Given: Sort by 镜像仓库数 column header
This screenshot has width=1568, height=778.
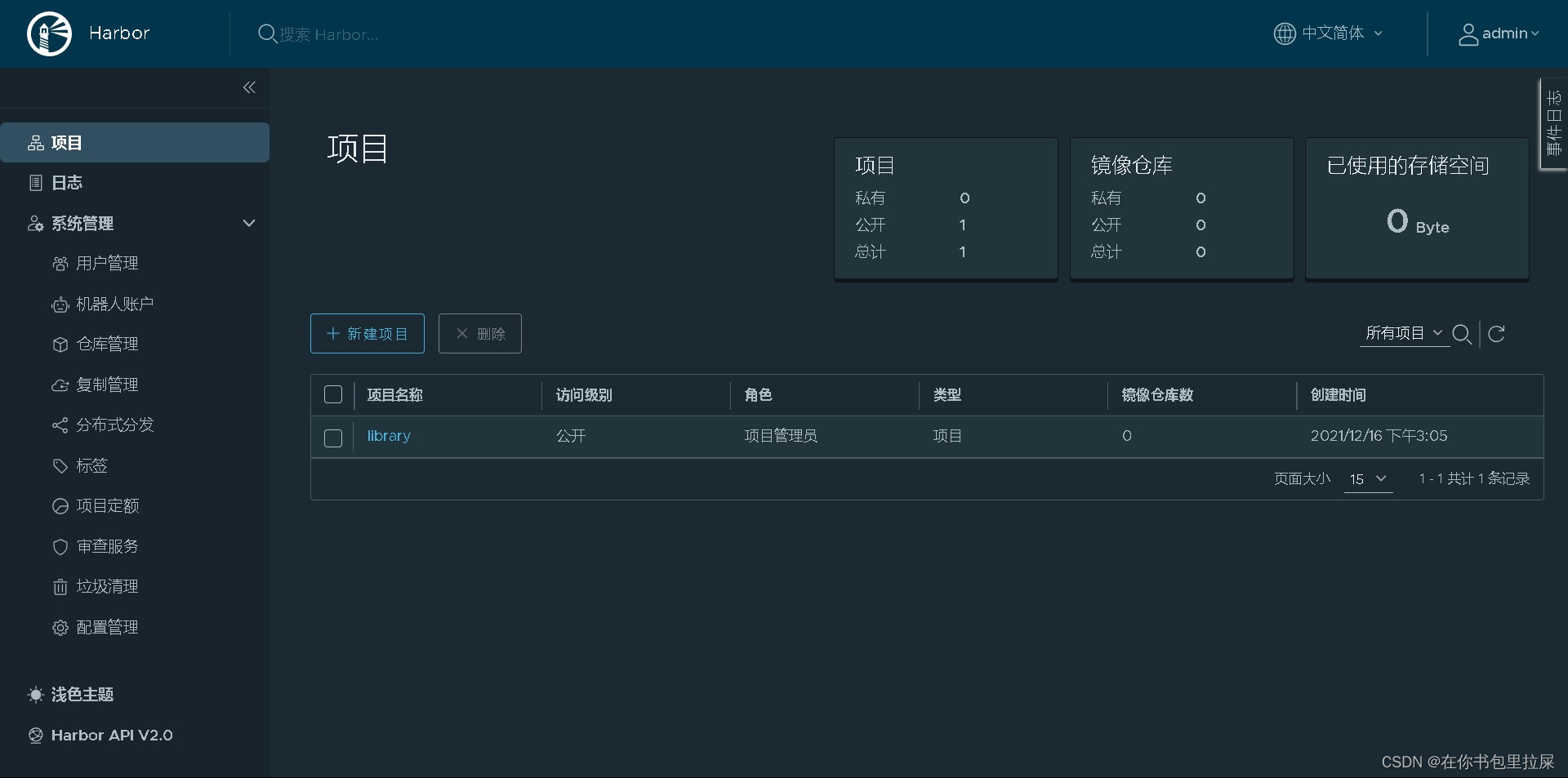Looking at the screenshot, I should [x=1157, y=395].
